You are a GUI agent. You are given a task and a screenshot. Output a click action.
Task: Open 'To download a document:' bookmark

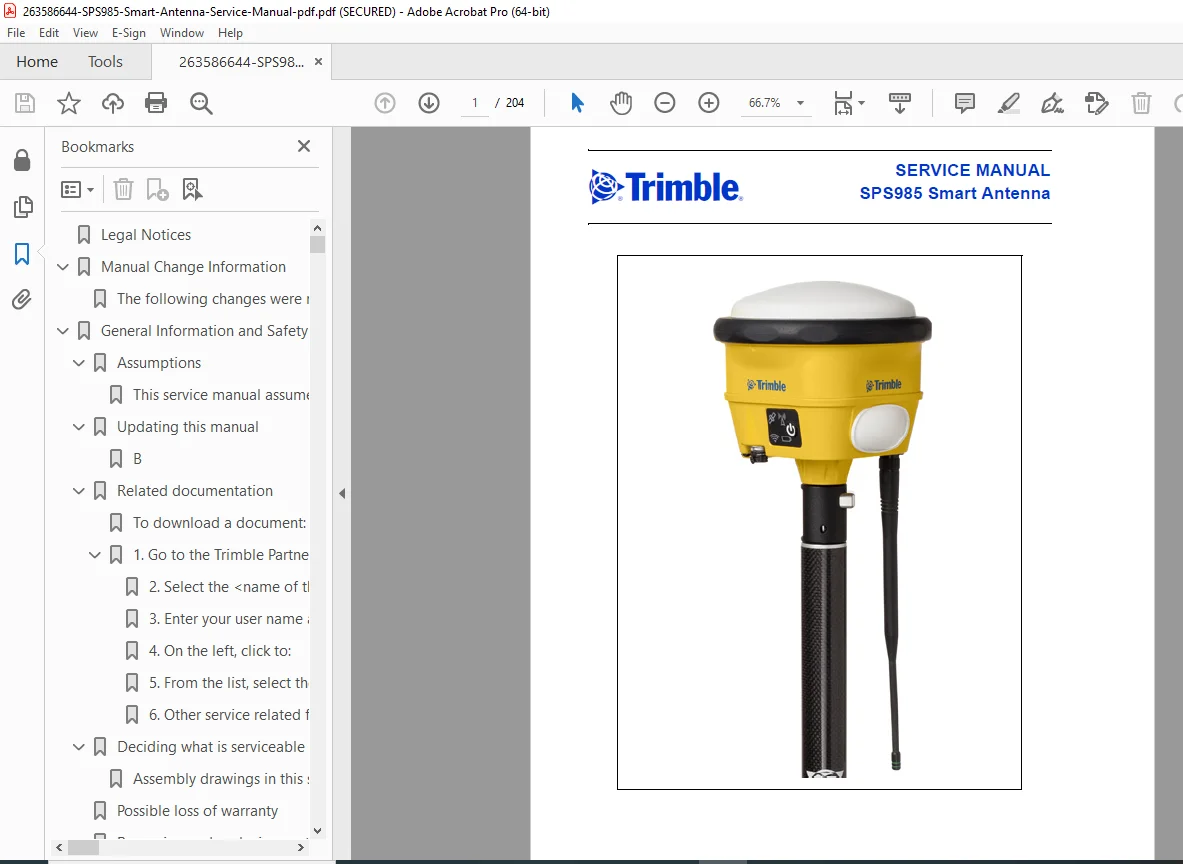[220, 523]
